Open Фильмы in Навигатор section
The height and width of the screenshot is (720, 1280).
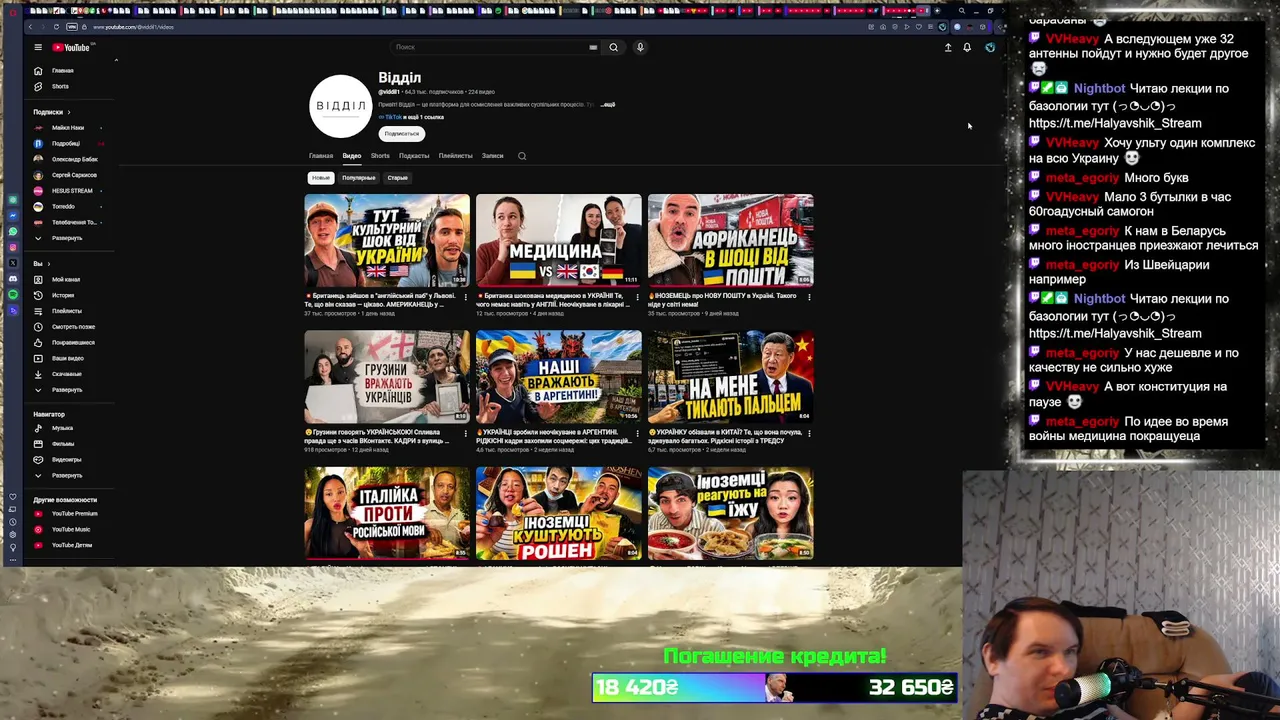[x=63, y=444]
